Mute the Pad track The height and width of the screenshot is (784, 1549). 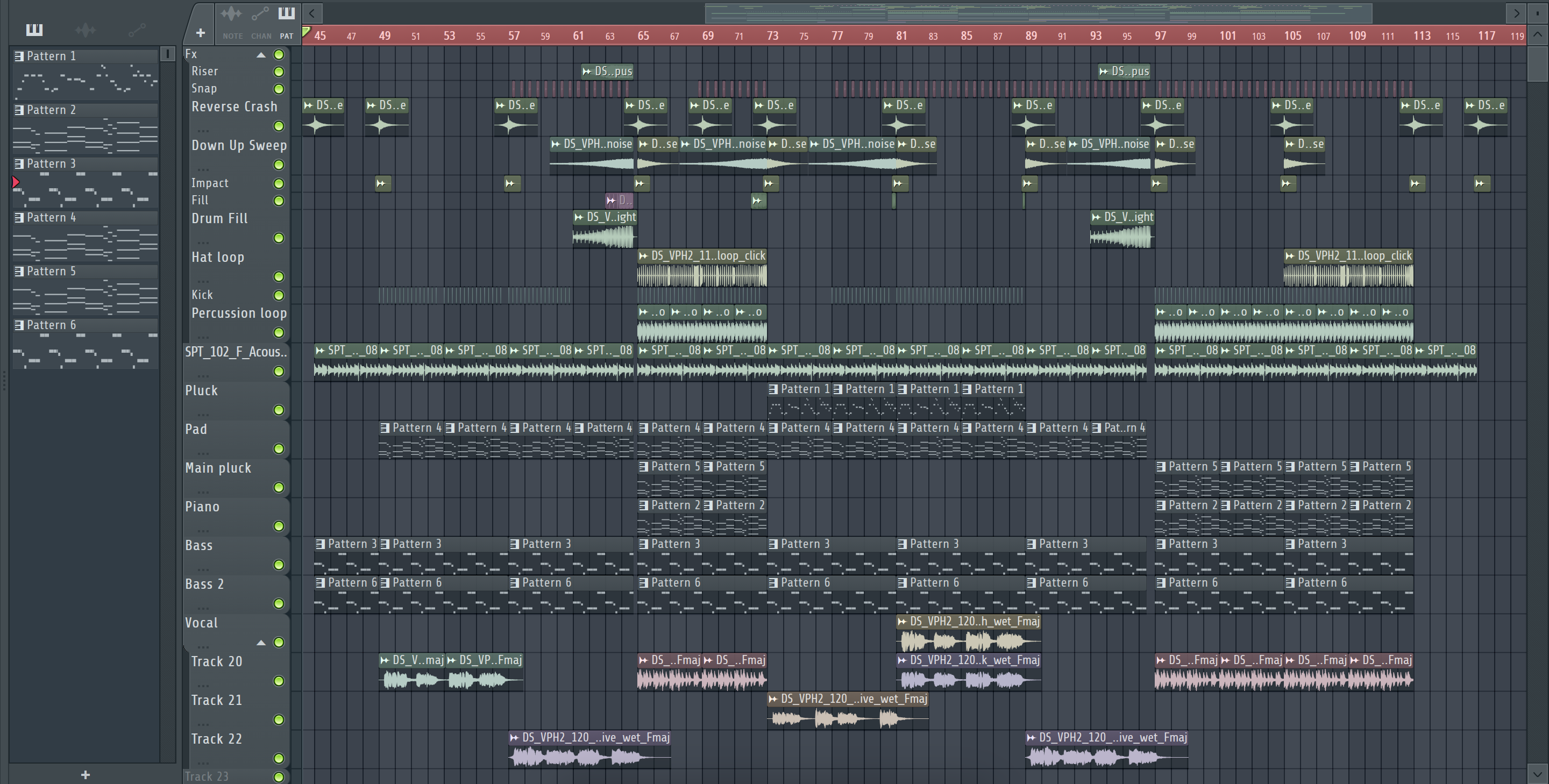tap(279, 448)
